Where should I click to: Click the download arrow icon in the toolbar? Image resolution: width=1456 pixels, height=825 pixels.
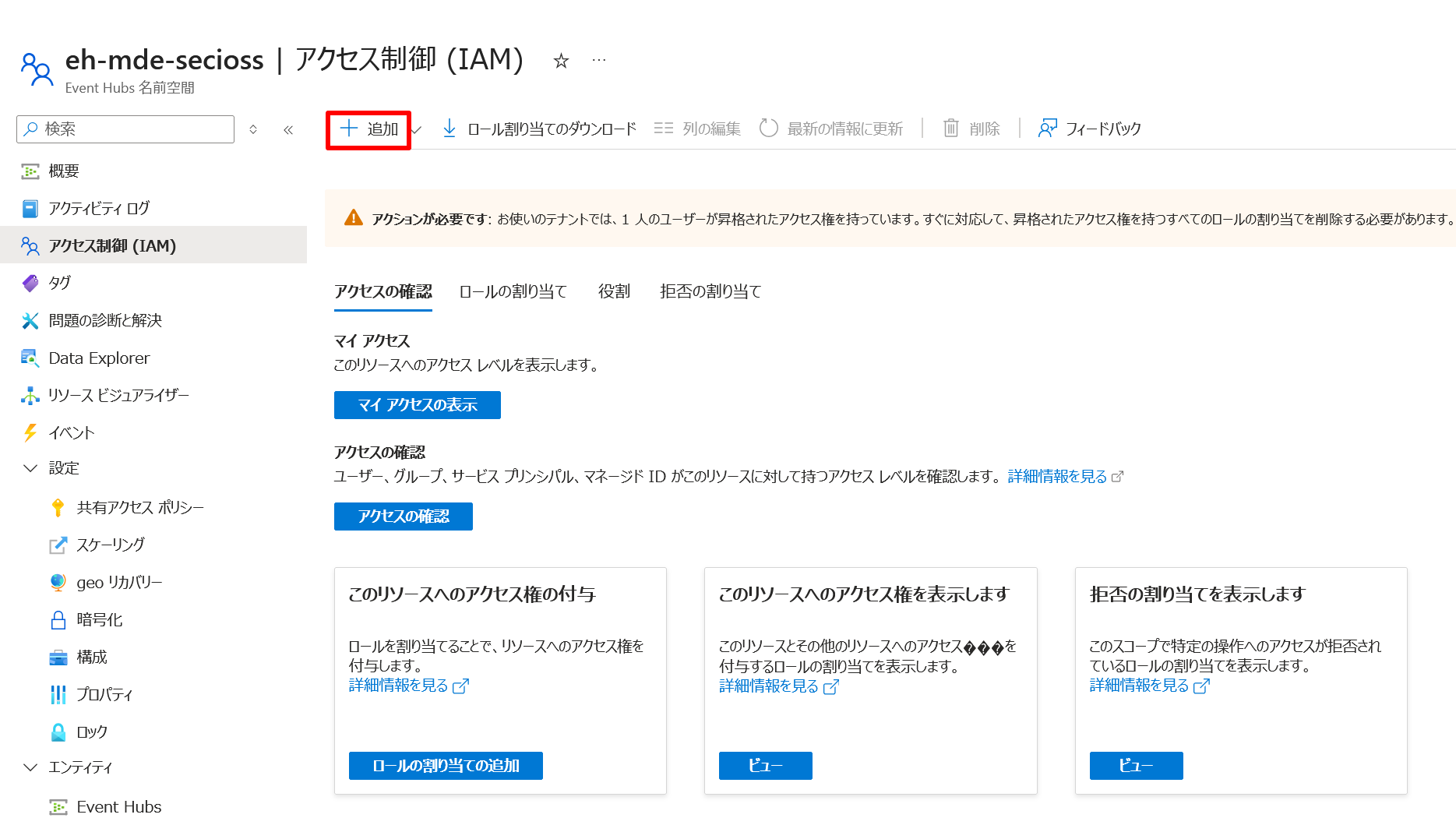pos(449,129)
